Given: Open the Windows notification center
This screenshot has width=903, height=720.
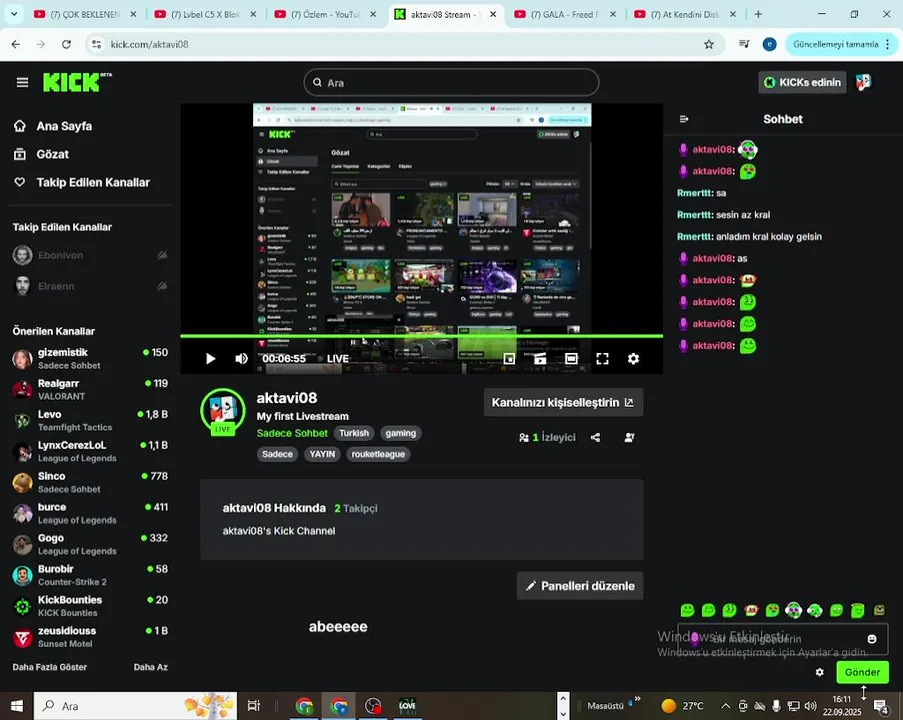Looking at the screenshot, I should [x=881, y=706].
